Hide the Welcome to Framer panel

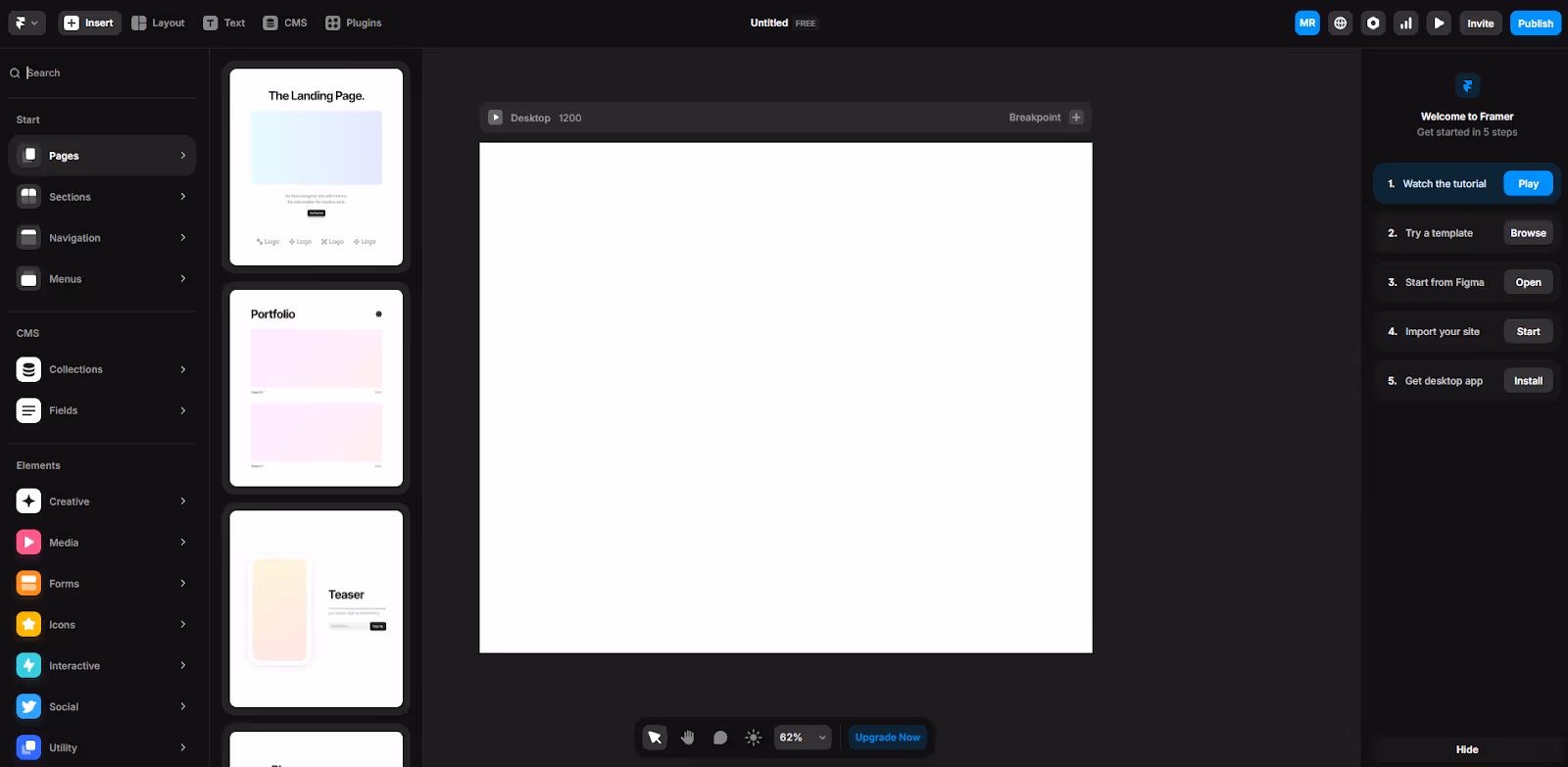(1467, 749)
